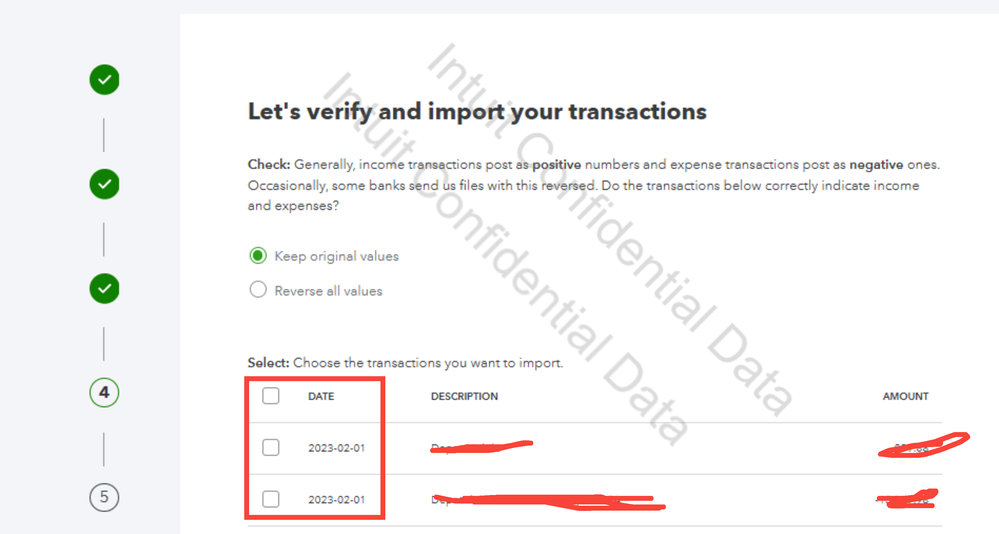This screenshot has width=999, height=534.
Task: Check the first transaction row checkbox
Action: coord(271,447)
